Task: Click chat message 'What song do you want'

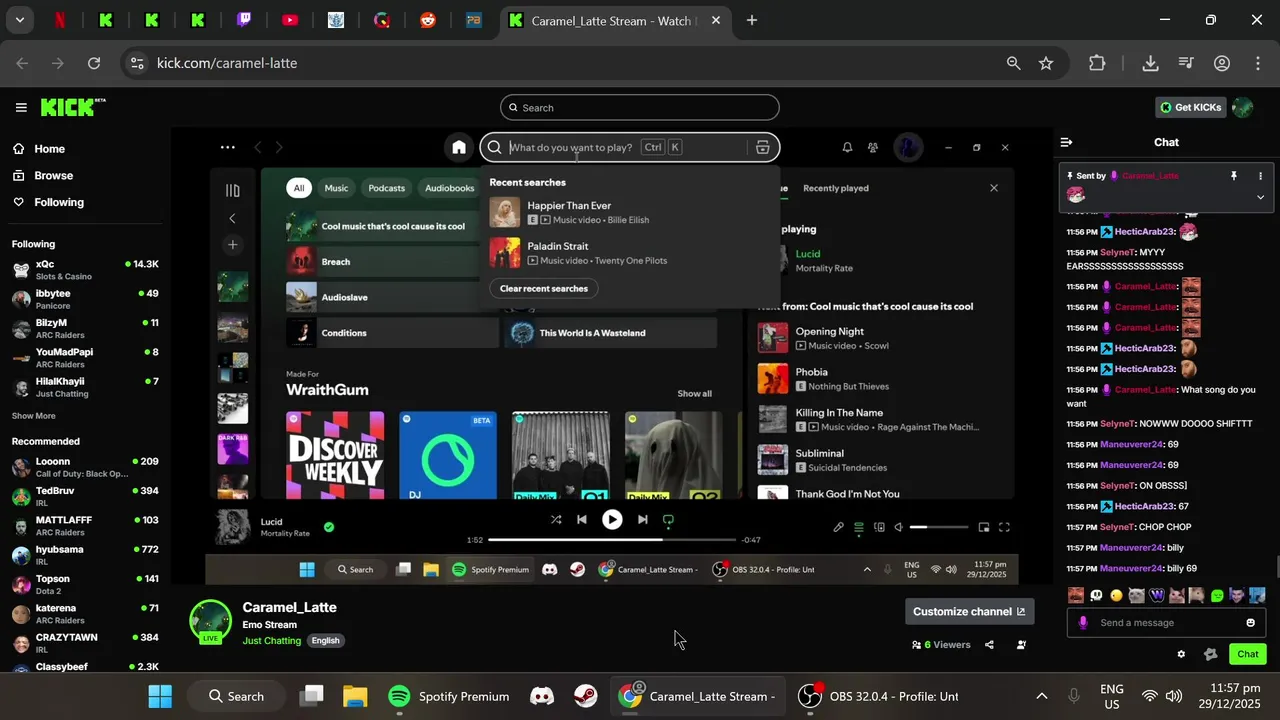Action: pos(1160,396)
